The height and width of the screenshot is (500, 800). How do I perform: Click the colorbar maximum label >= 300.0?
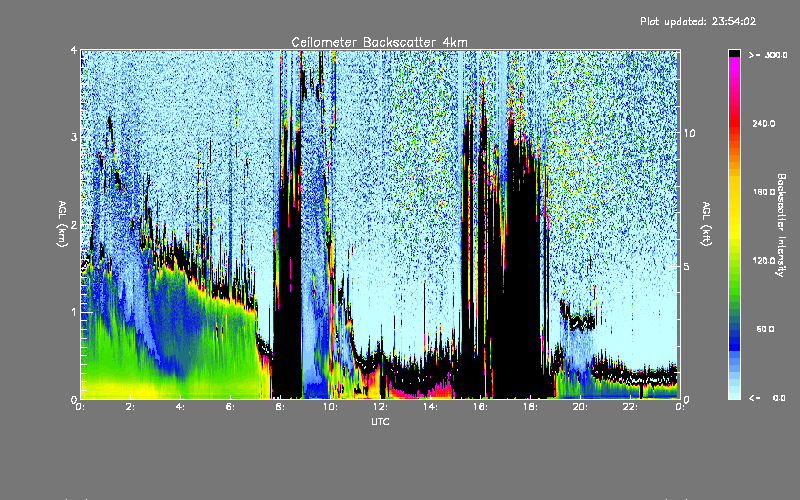(x=768, y=55)
